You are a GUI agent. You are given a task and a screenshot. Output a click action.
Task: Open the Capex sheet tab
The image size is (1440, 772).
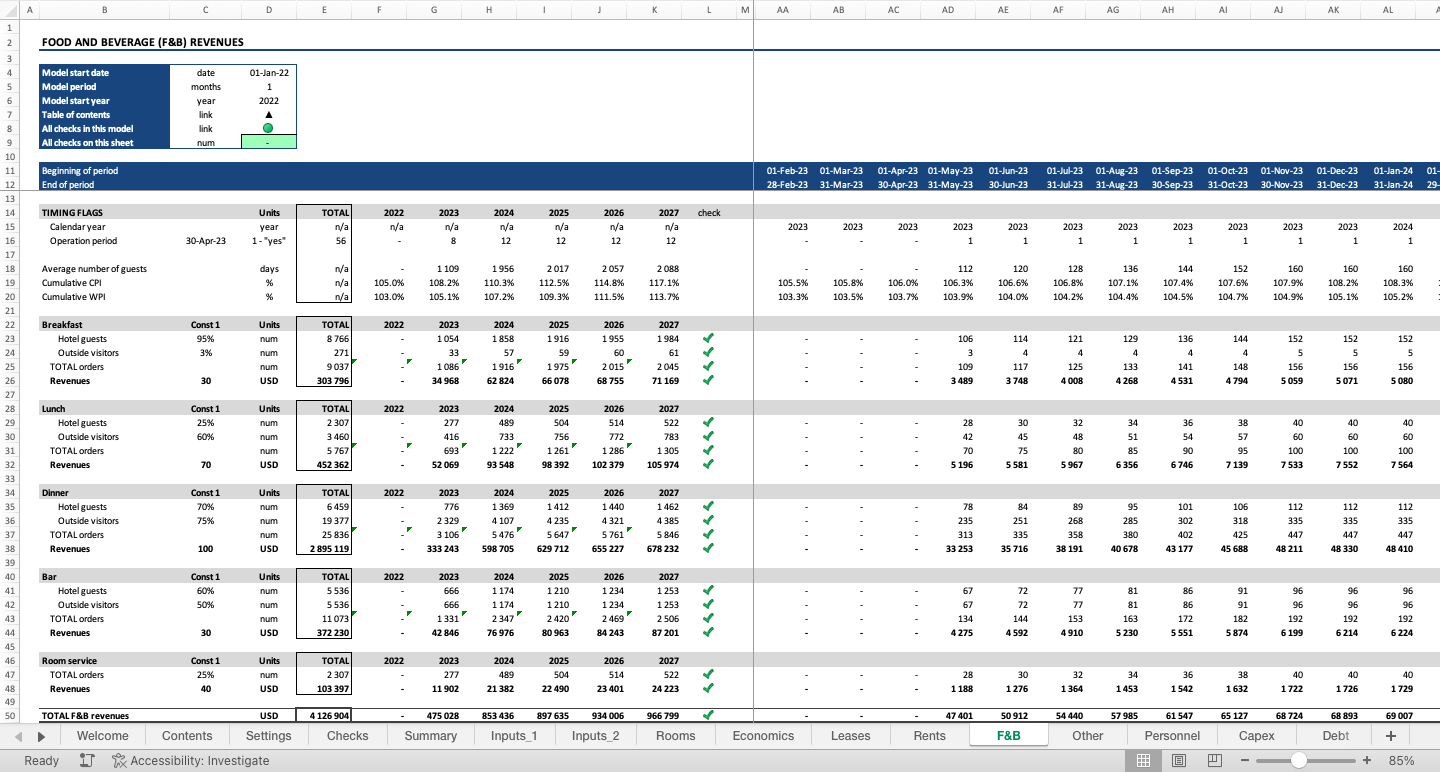click(x=1255, y=735)
